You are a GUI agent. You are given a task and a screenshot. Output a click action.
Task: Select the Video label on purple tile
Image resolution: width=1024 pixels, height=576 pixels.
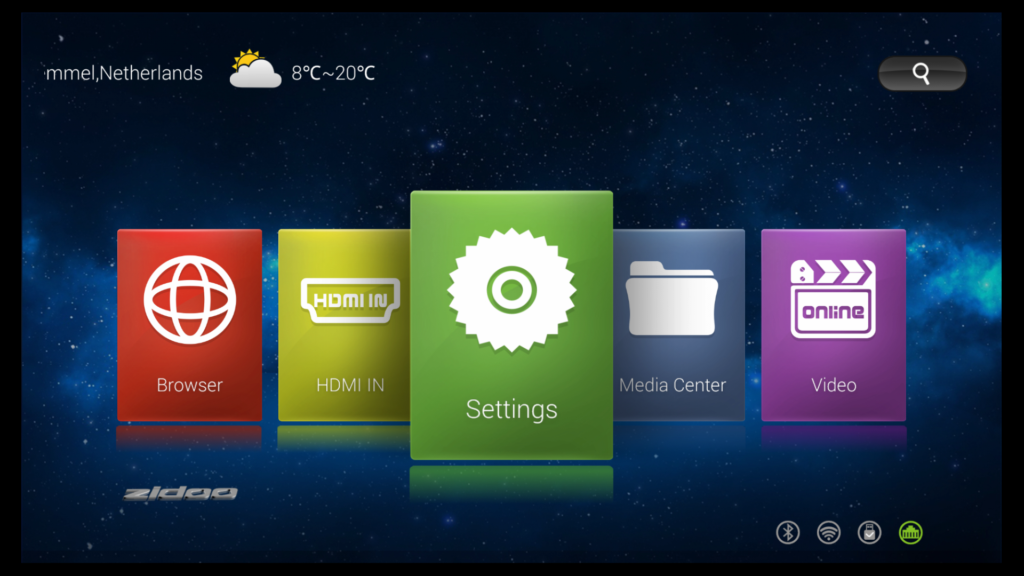coord(834,385)
